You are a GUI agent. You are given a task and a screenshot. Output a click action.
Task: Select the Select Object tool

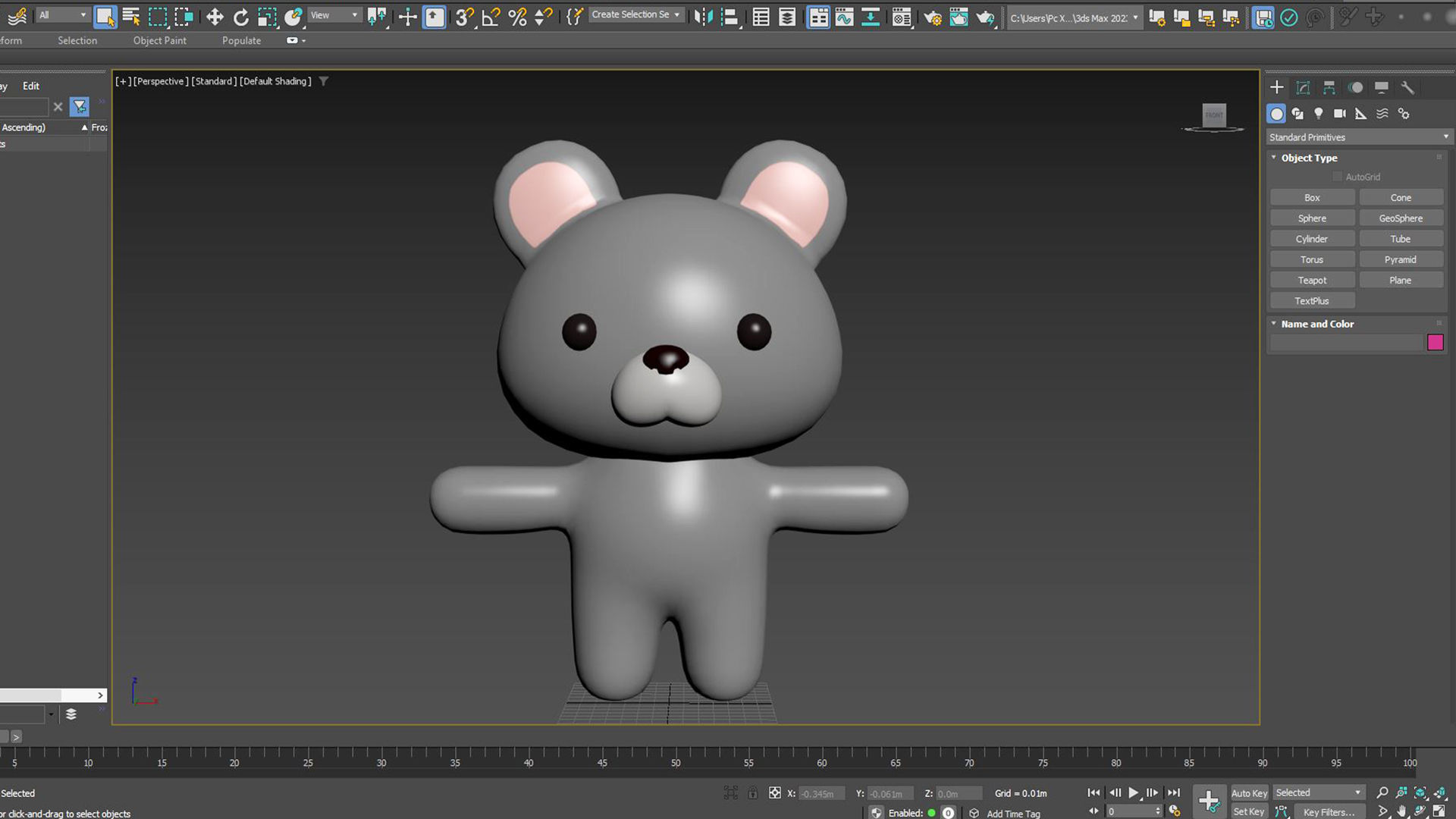pos(105,16)
